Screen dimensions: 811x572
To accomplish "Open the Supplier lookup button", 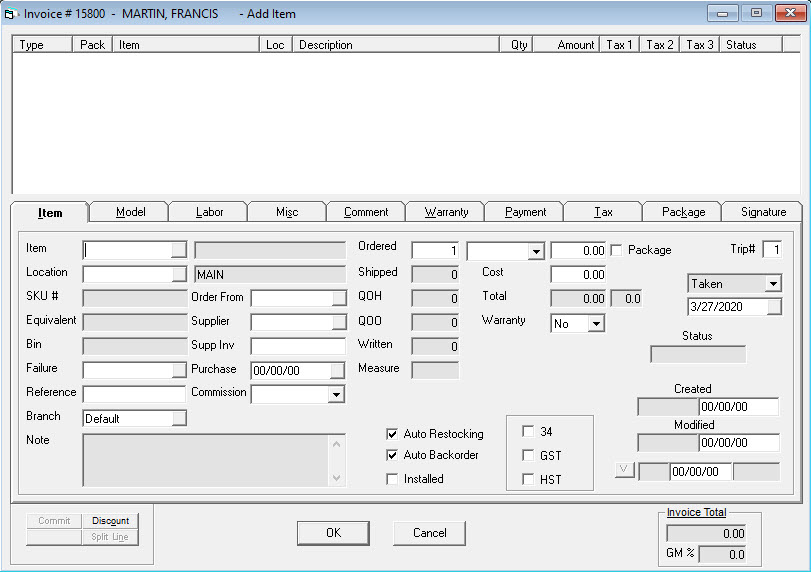I will coord(339,322).
